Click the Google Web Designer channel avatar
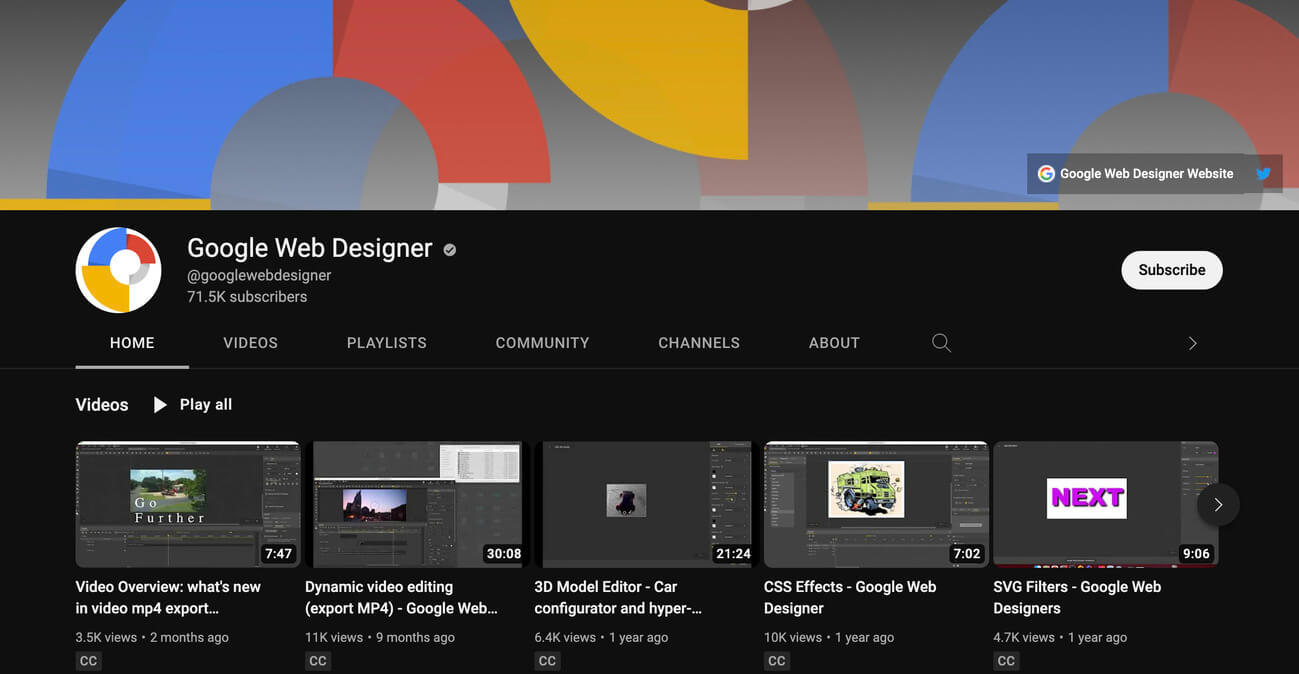The width and height of the screenshot is (1299, 674). click(119, 270)
